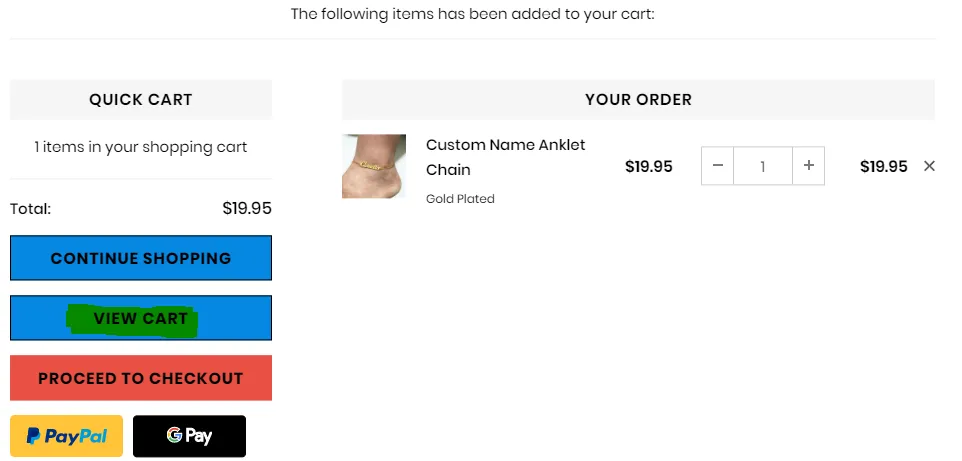Choose Proceed to Checkout
962x461 pixels.
point(140,378)
